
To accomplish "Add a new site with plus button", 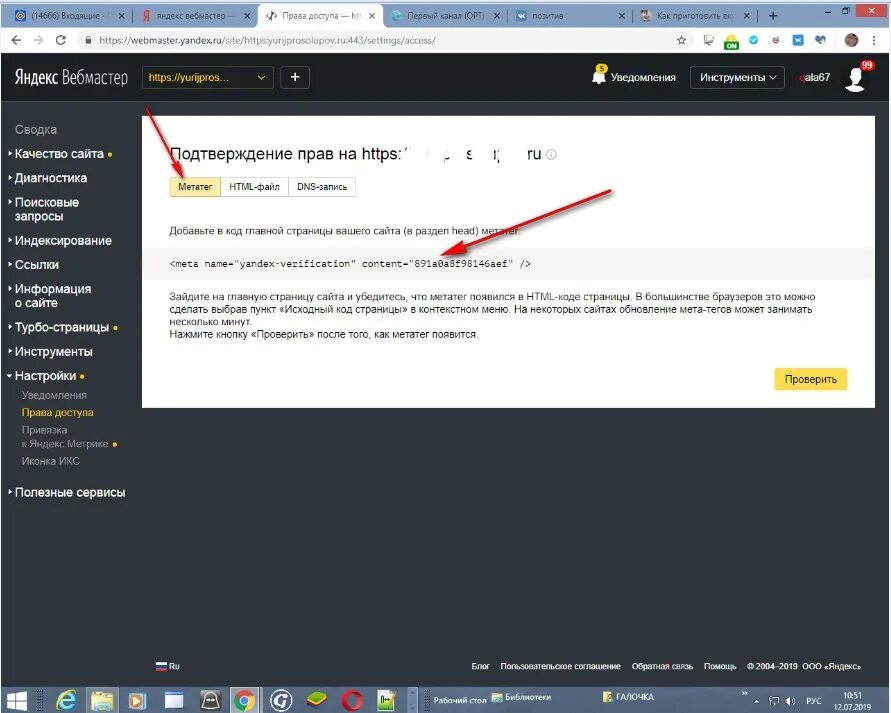I will pyautogui.click(x=294, y=77).
